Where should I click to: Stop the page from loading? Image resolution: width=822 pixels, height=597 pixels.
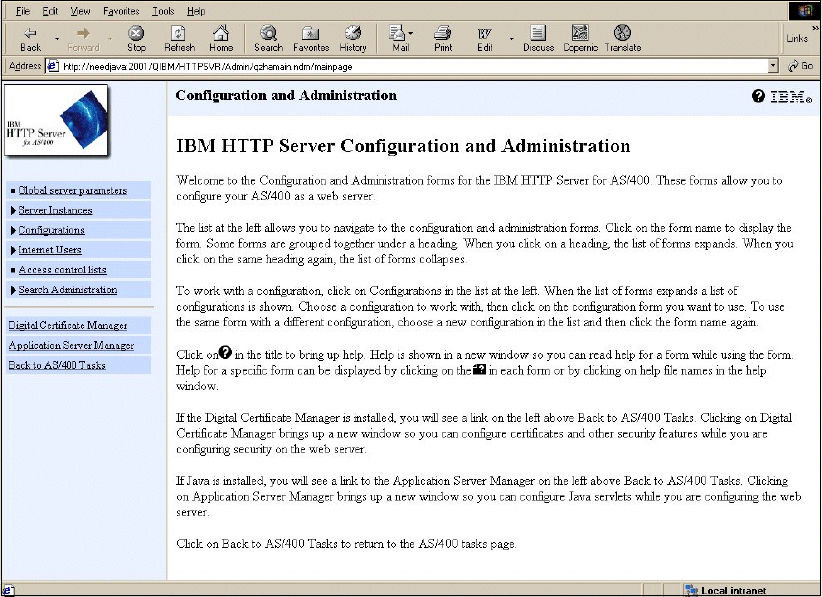136,39
